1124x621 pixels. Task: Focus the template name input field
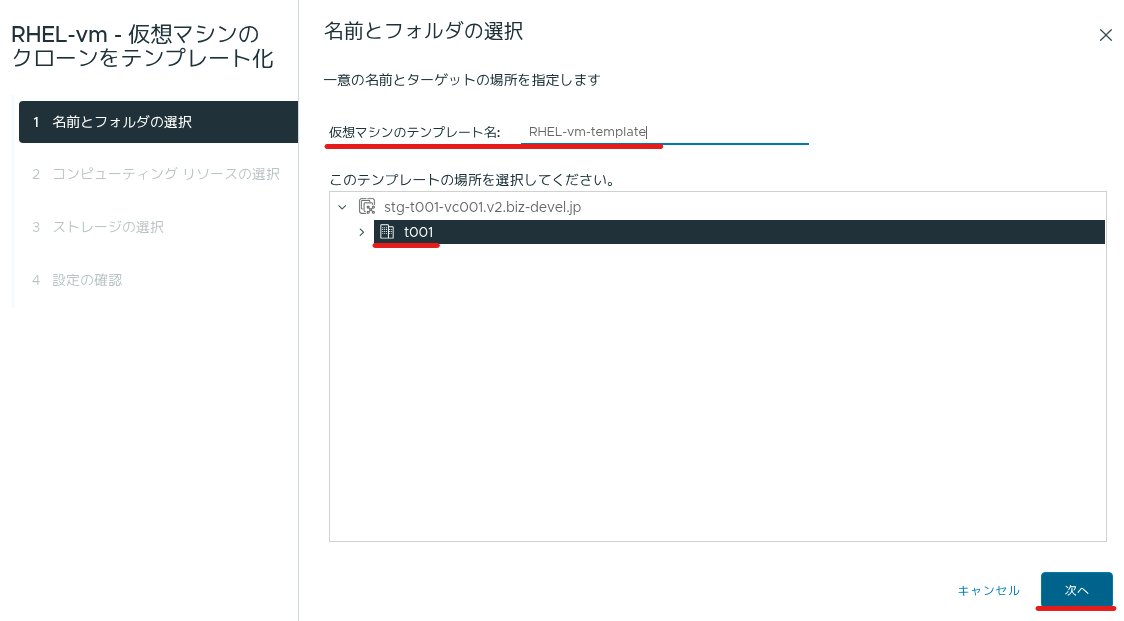coord(665,132)
